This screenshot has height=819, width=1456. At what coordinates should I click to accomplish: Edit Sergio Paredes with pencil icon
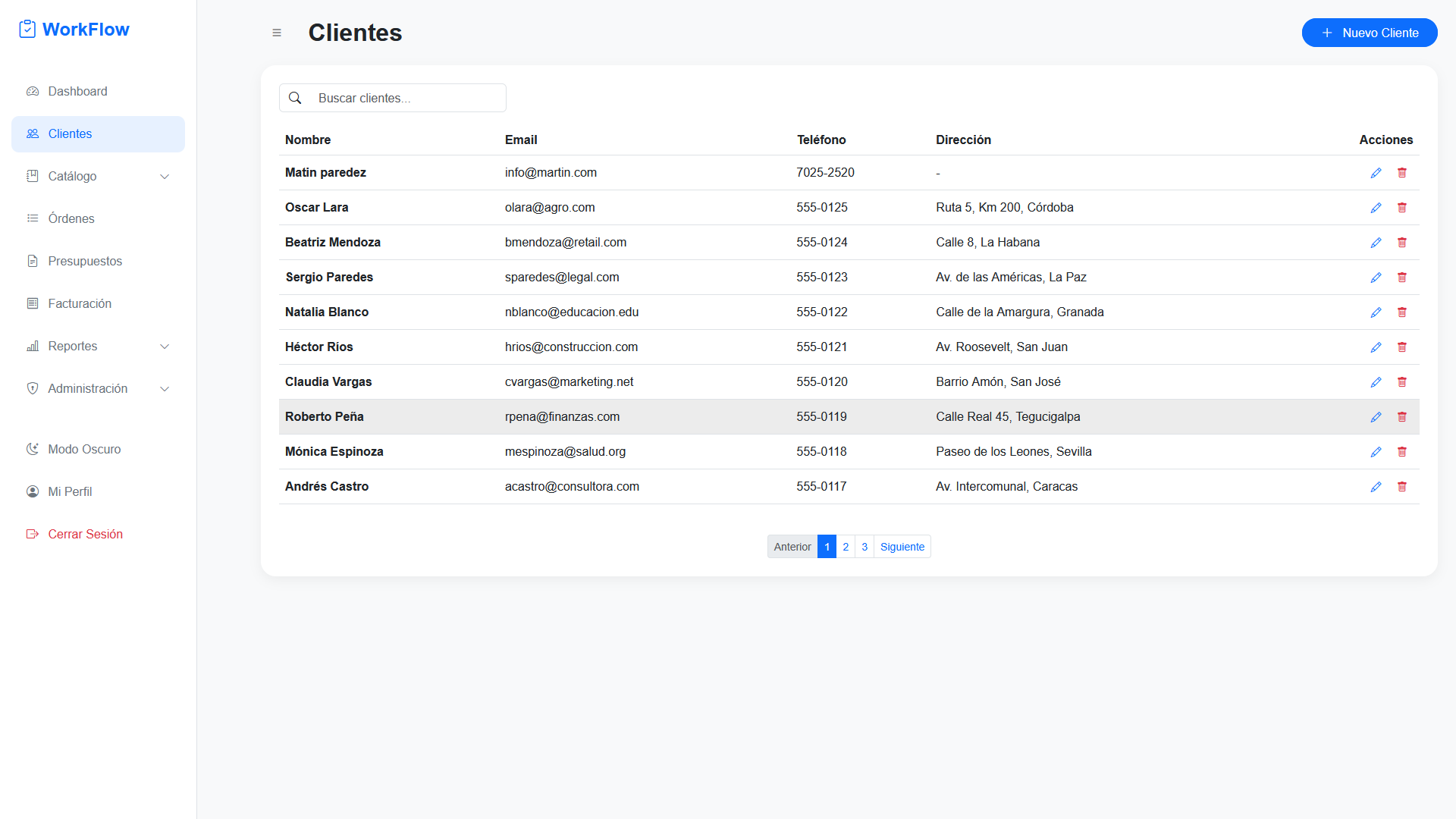click(x=1376, y=278)
